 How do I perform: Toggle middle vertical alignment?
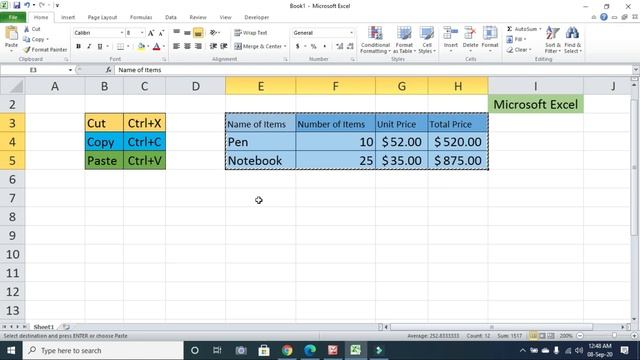[x=187, y=33]
